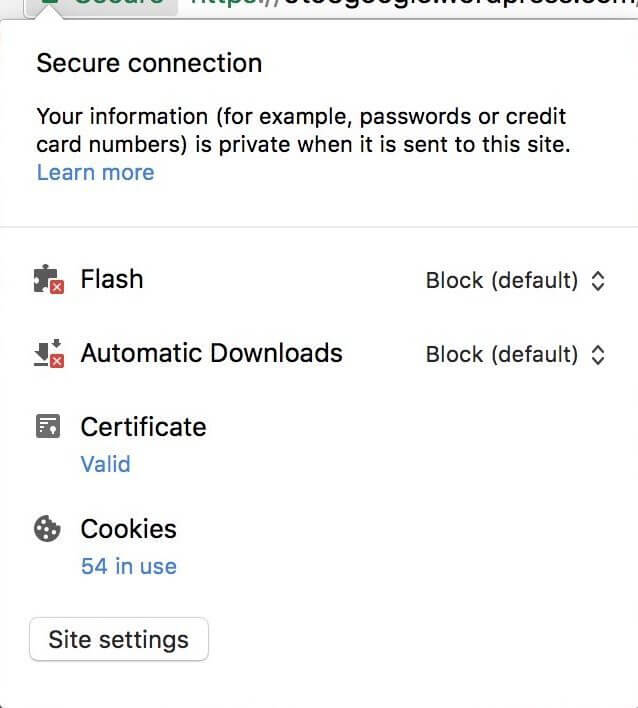Click the Flash label text
Viewport: 638px width, 708px height.
[x=111, y=279]
